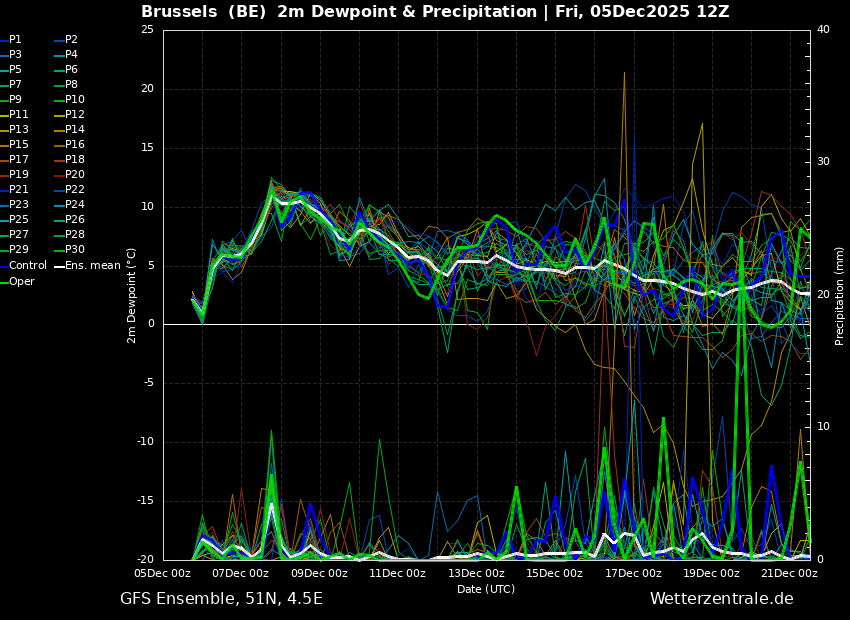Click the 2m Dewpoint (°C) axis title
The image size is (850, 620).
pyautogui.click(x=132, y=295)
